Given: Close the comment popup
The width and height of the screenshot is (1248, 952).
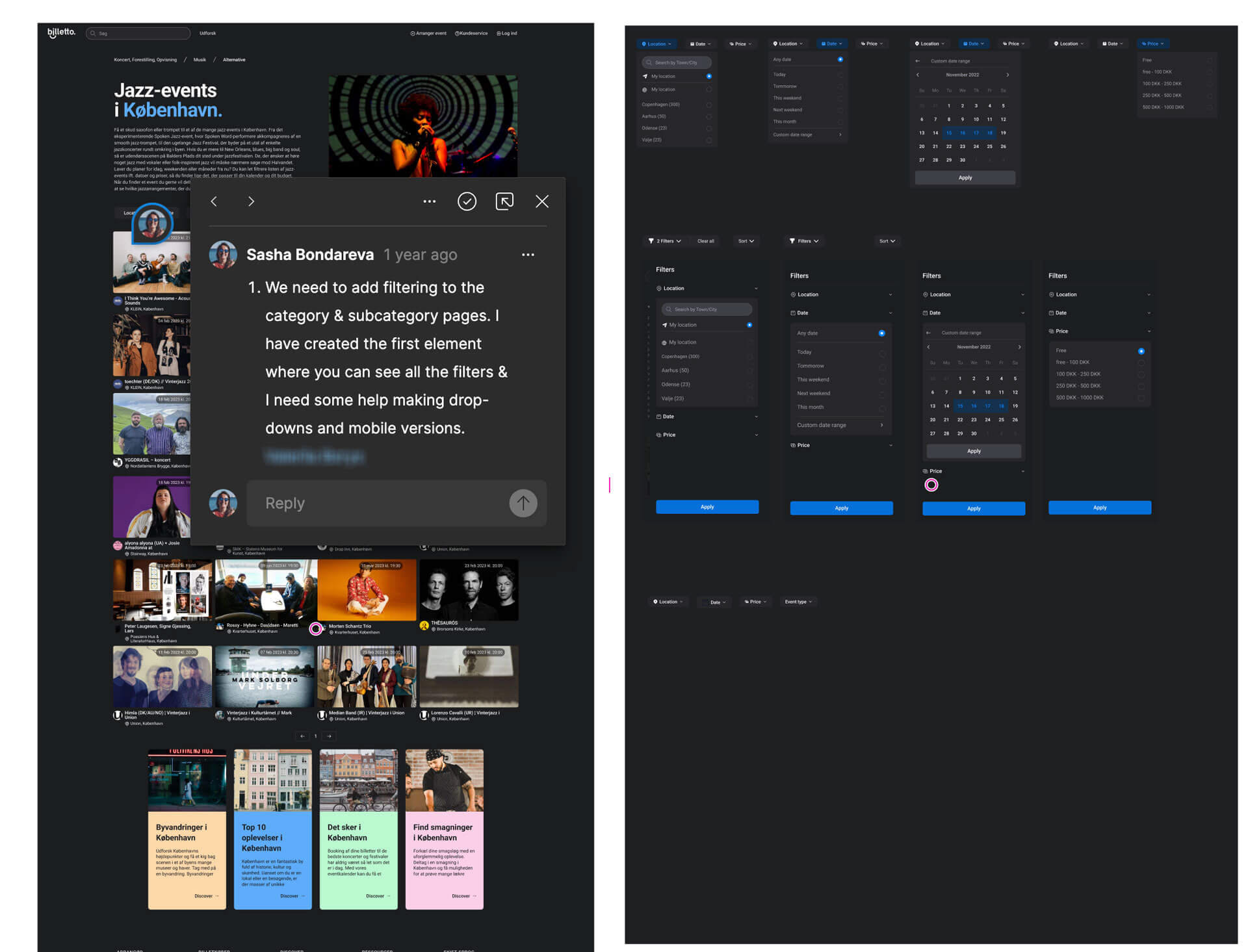Looking at the screenshot, I should pos(542,201).
